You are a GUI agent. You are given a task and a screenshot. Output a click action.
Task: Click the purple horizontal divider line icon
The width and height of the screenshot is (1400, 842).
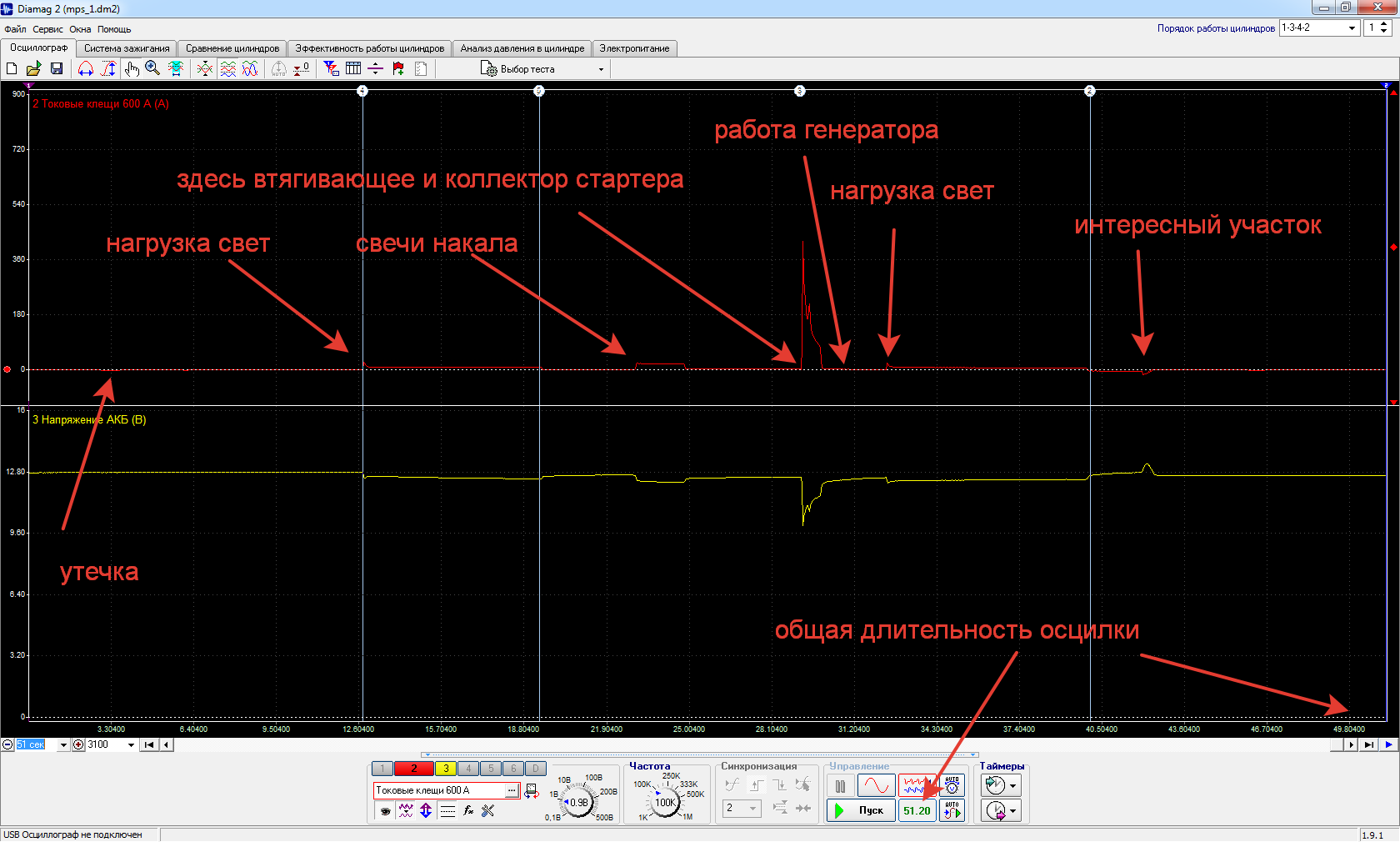coord(375,68)
